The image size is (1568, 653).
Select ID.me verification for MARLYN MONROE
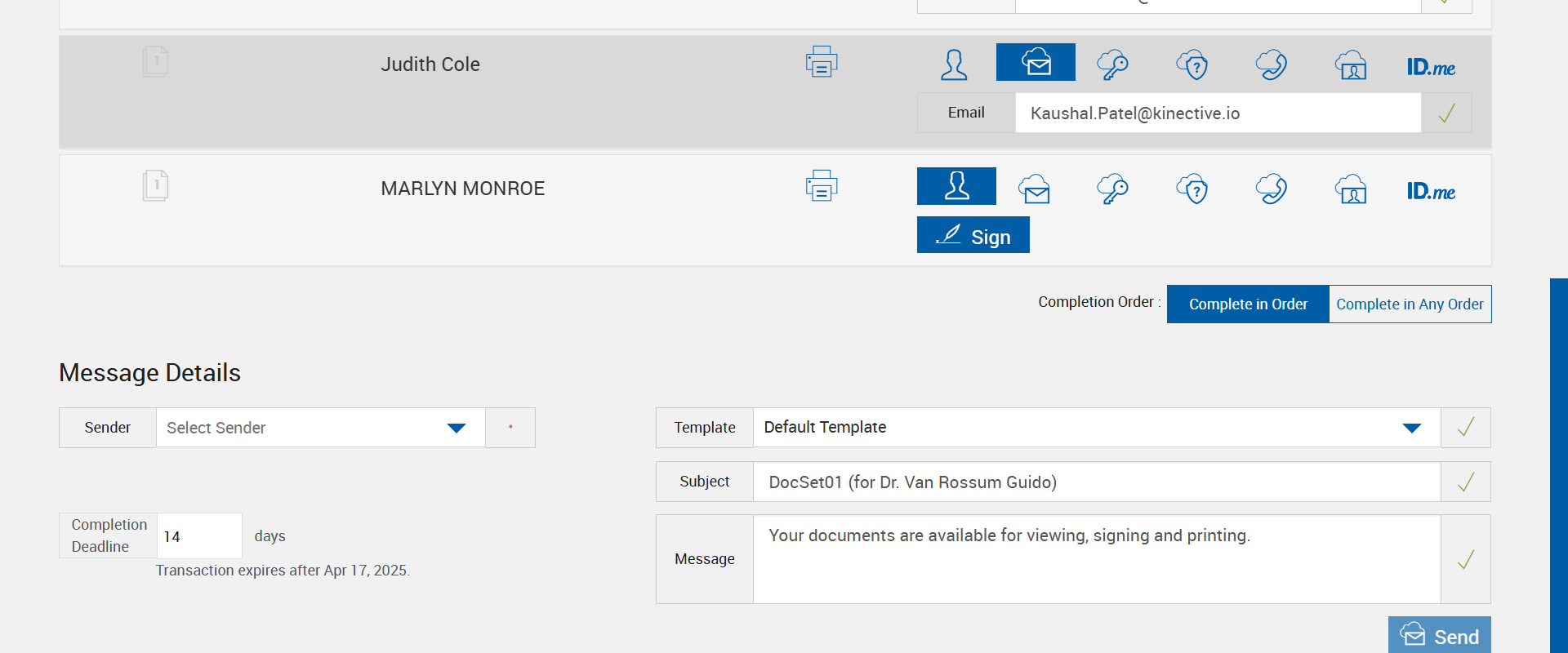tap(1431, 191)
